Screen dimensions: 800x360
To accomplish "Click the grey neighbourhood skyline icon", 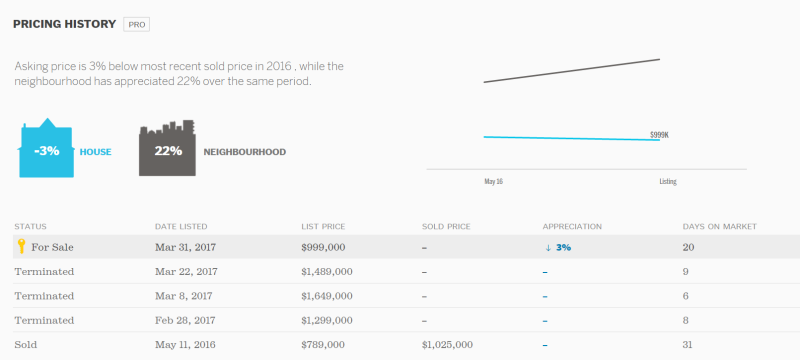I will point(167,148).
